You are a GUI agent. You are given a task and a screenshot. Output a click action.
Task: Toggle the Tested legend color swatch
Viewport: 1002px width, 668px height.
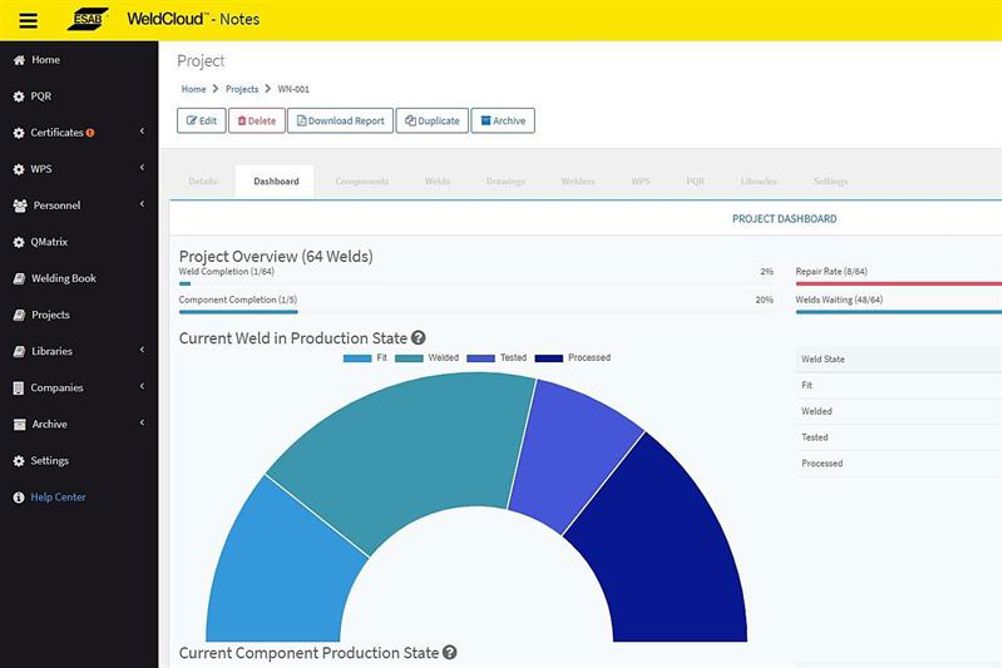tap(481, 358)
